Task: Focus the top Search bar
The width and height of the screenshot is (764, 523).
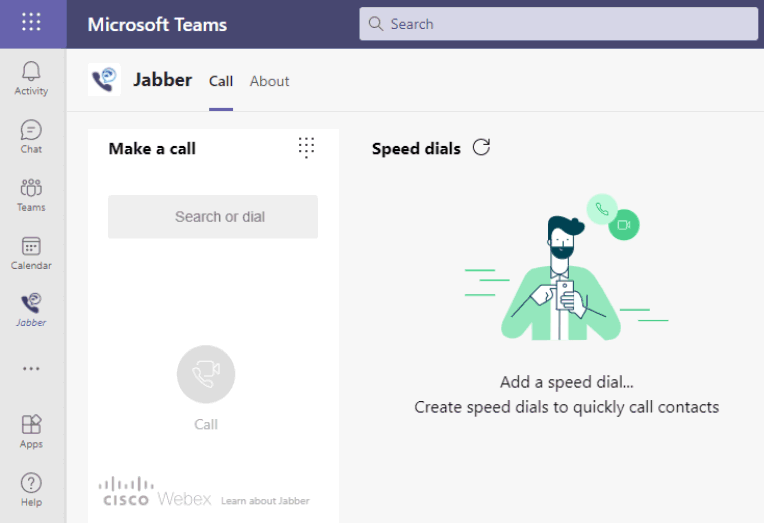Action: (x=558, y=24)
